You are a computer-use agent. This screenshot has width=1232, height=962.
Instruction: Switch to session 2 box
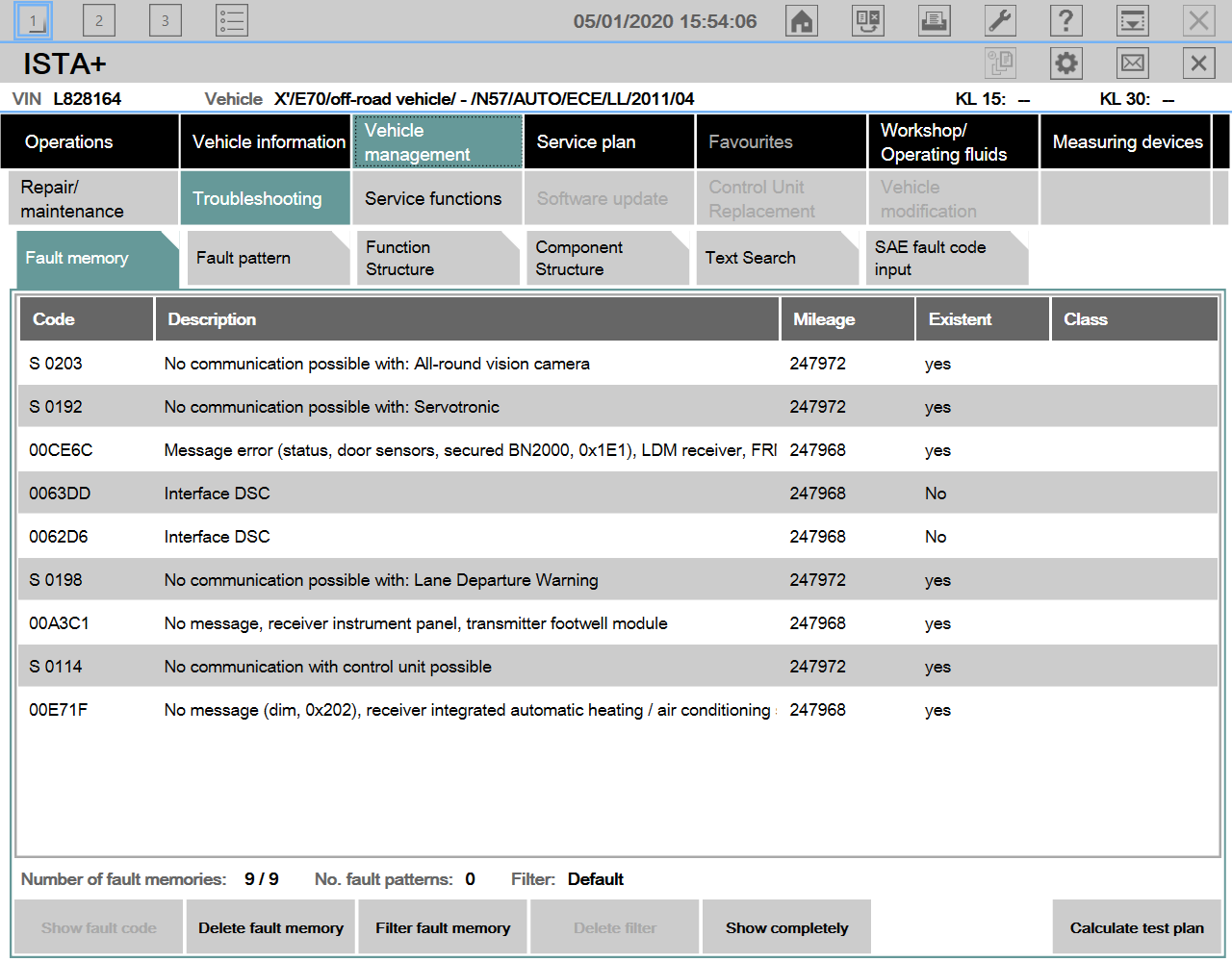(99, 21)
